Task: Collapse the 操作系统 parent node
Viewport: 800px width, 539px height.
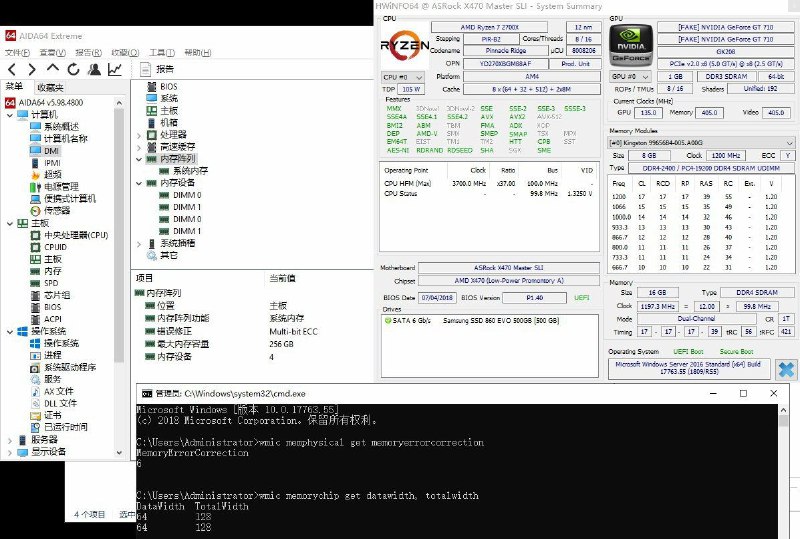Action: click(9, 331)
